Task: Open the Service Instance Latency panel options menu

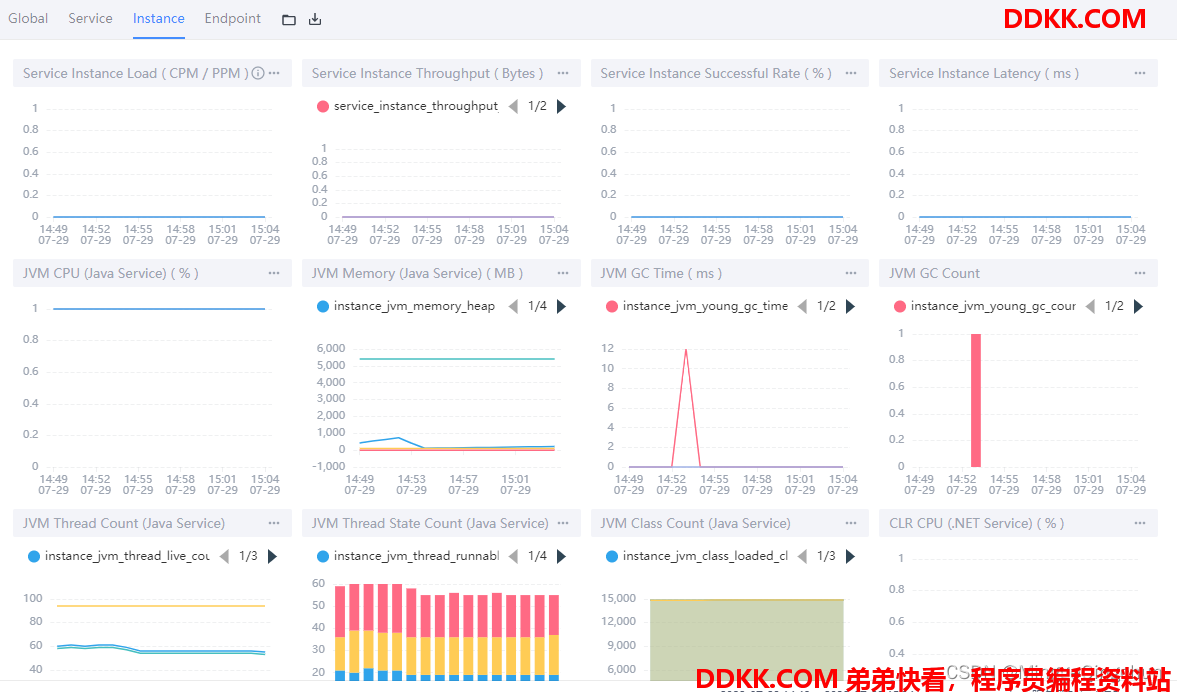Action: pyautogui.click(x=1140, y=73)
